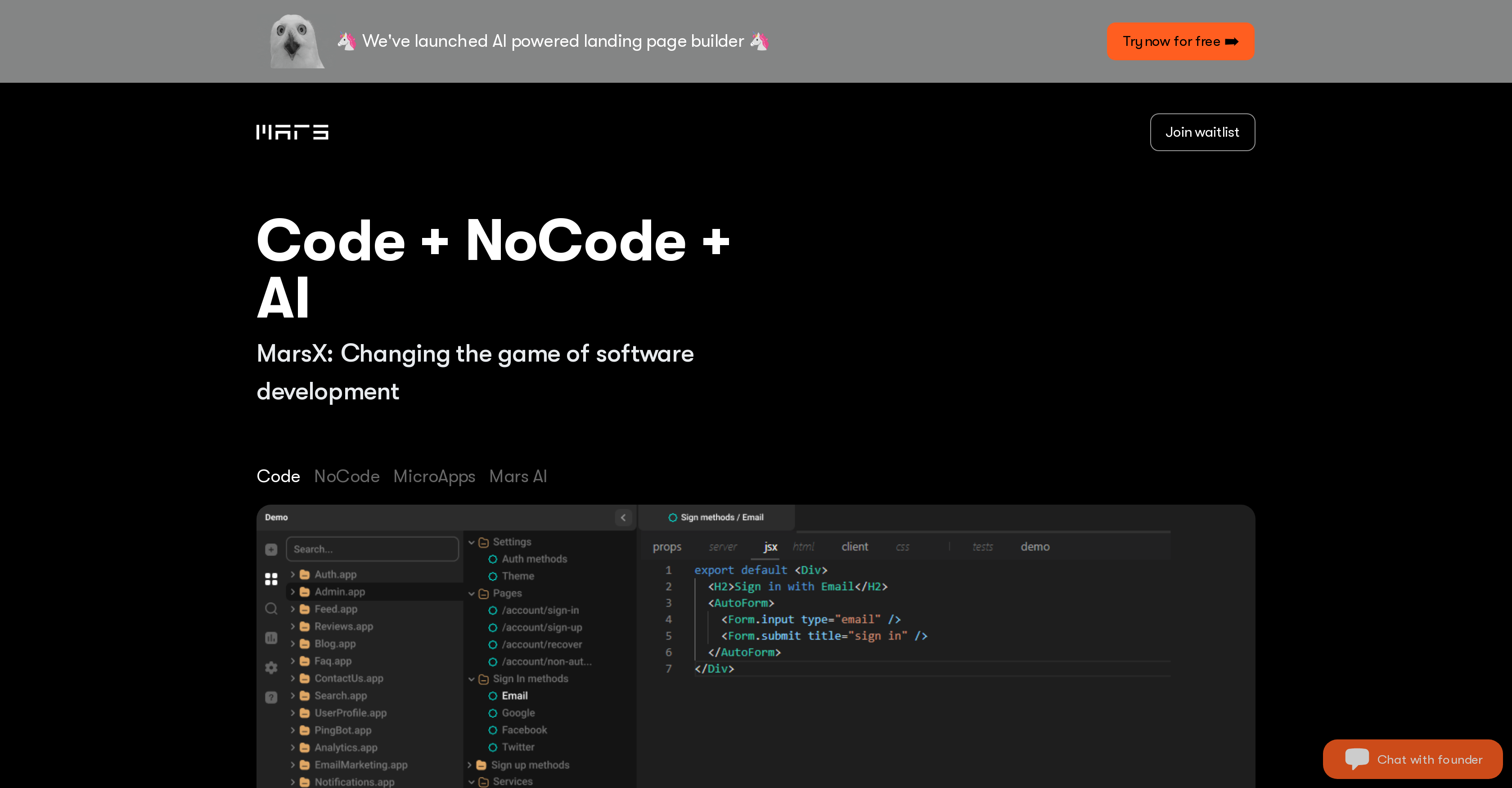Expand the Auth.app folder
Screen dimensions: 1512x788
(293, 574)
